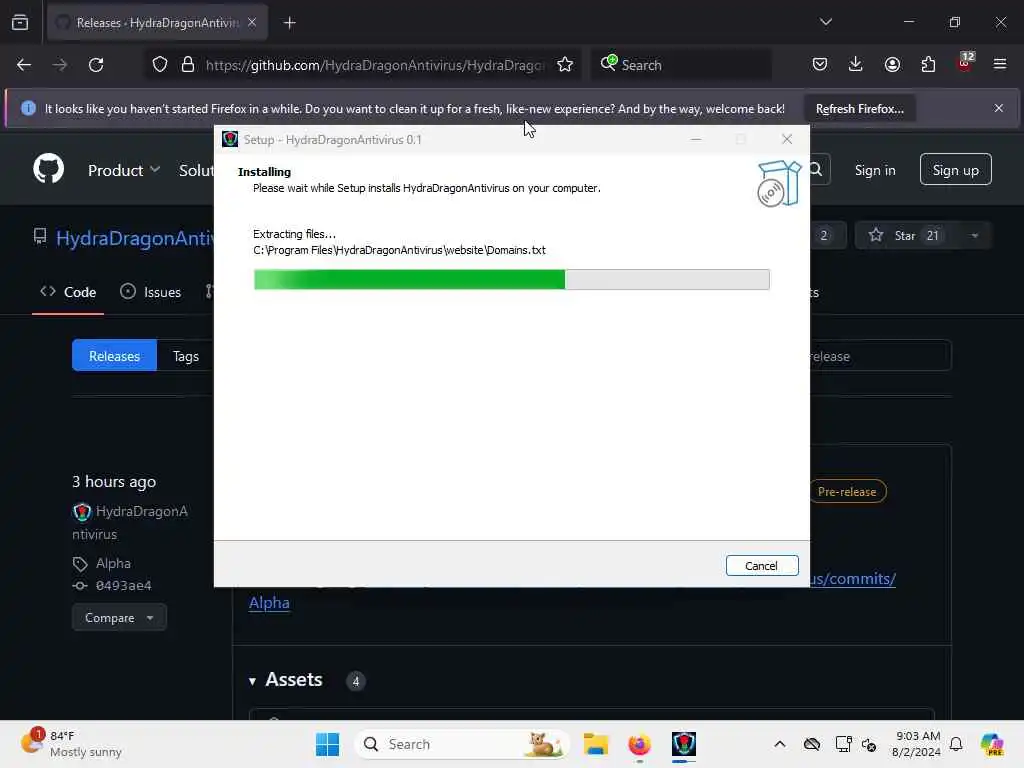Reload the current Firefox page
This screenshot has height=768, width=1024.
pos(96,65)
